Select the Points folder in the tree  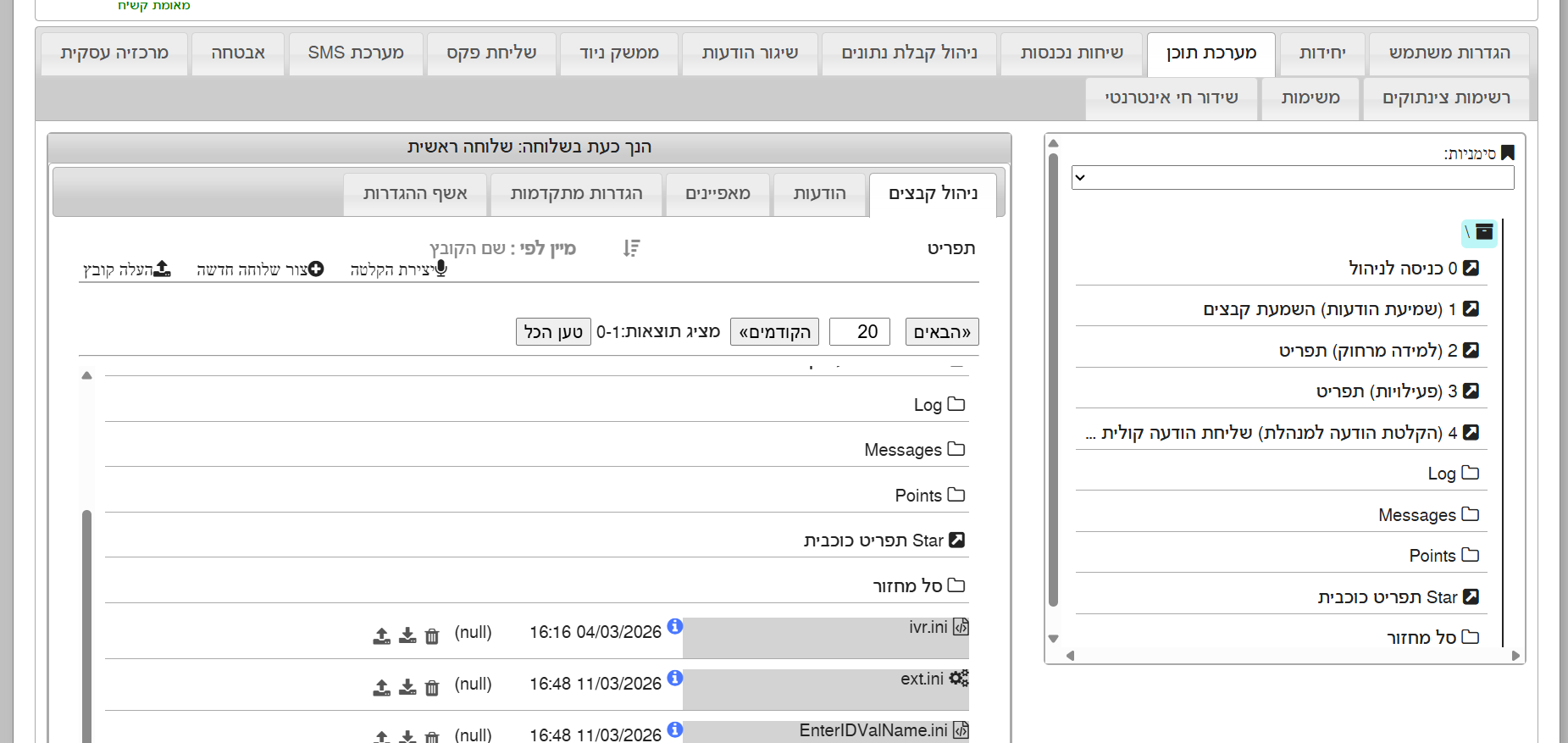[1443, 556]
